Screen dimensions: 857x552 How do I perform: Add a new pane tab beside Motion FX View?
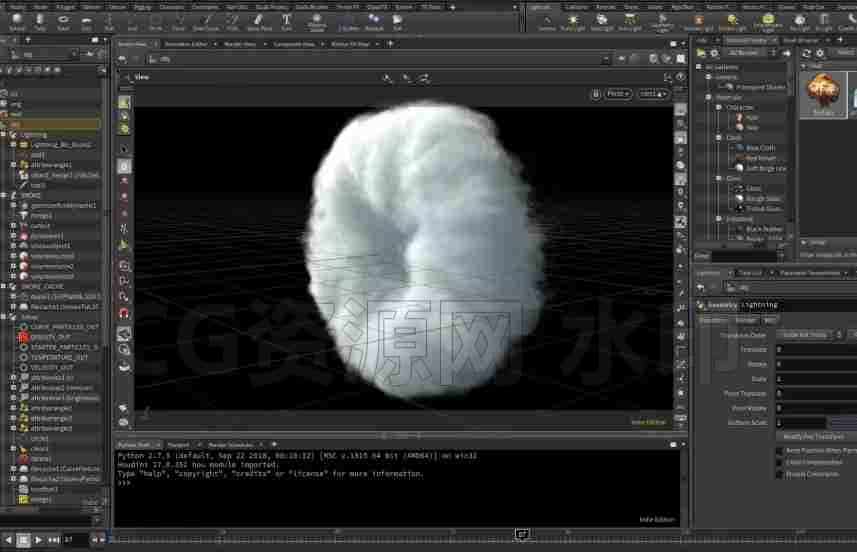[390, 44]
